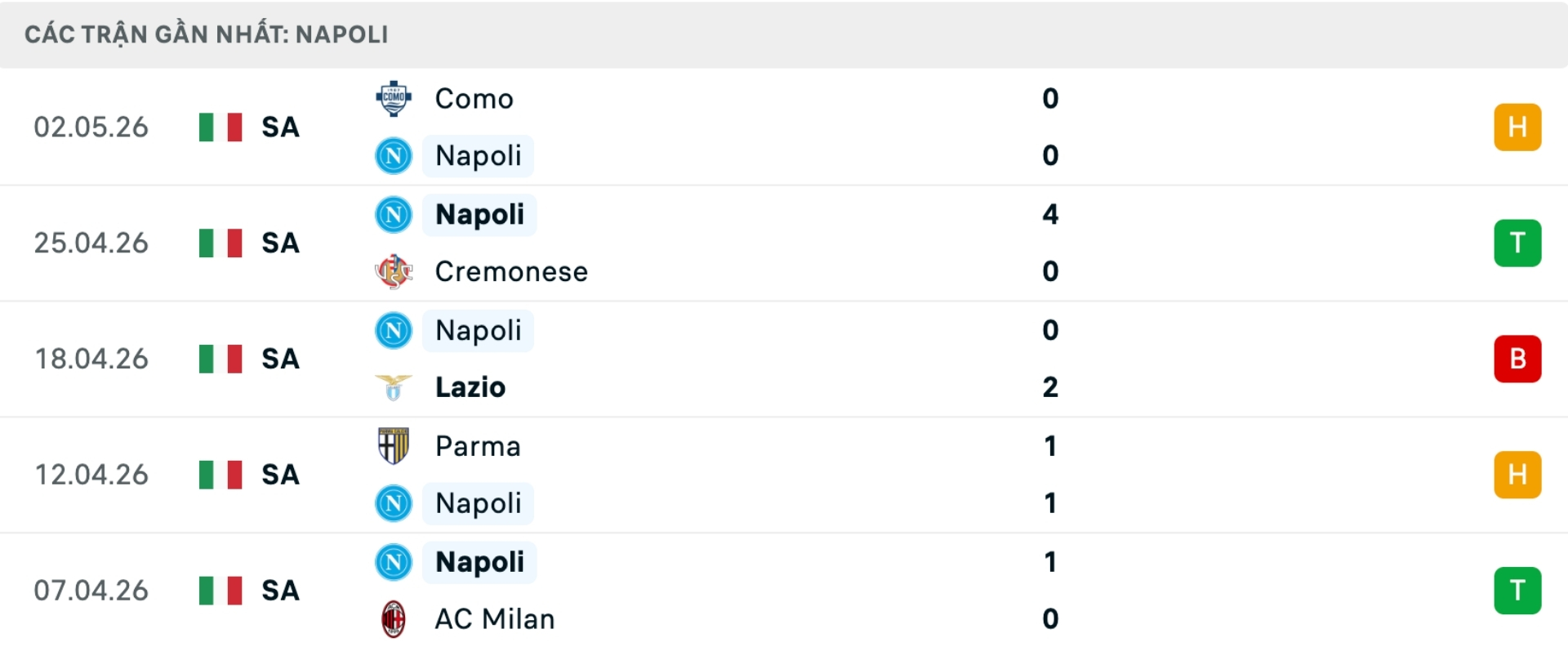
Task: Click the 12.04.26 match date
Action: coord(91,475)
